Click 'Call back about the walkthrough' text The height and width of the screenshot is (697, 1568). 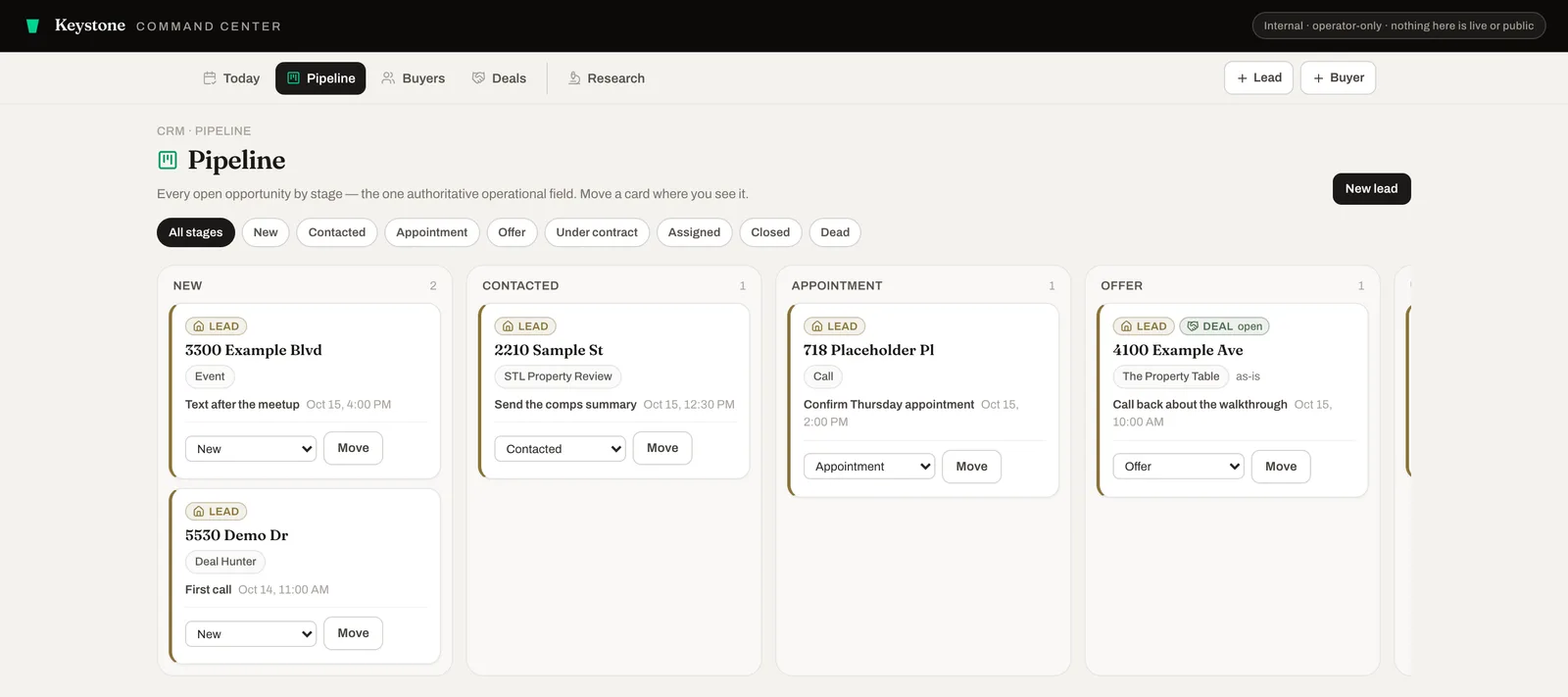1200,405
